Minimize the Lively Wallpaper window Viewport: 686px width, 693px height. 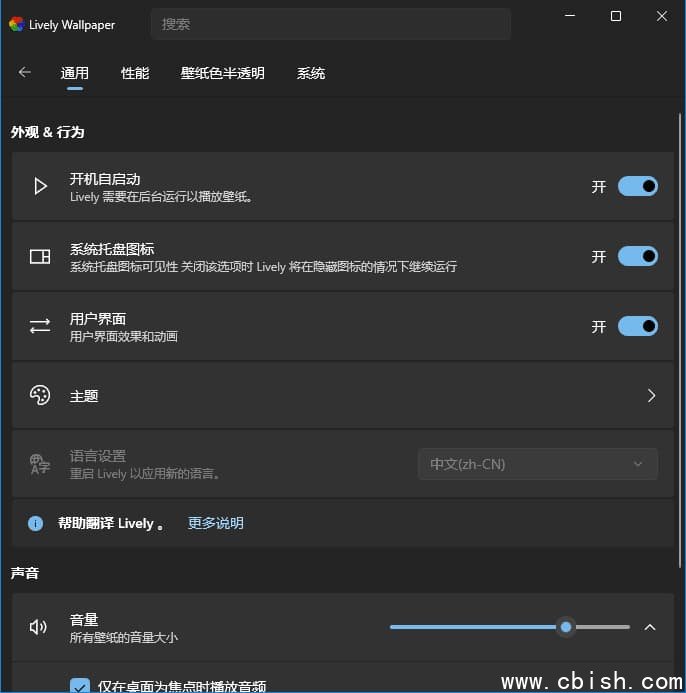click(x=570, y=16)
